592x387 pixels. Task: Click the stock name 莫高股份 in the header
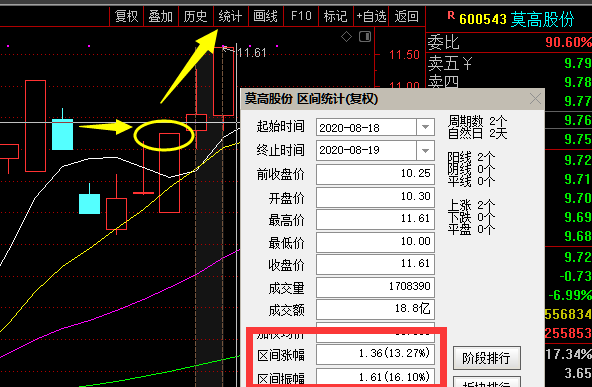[x=543, y=19]
